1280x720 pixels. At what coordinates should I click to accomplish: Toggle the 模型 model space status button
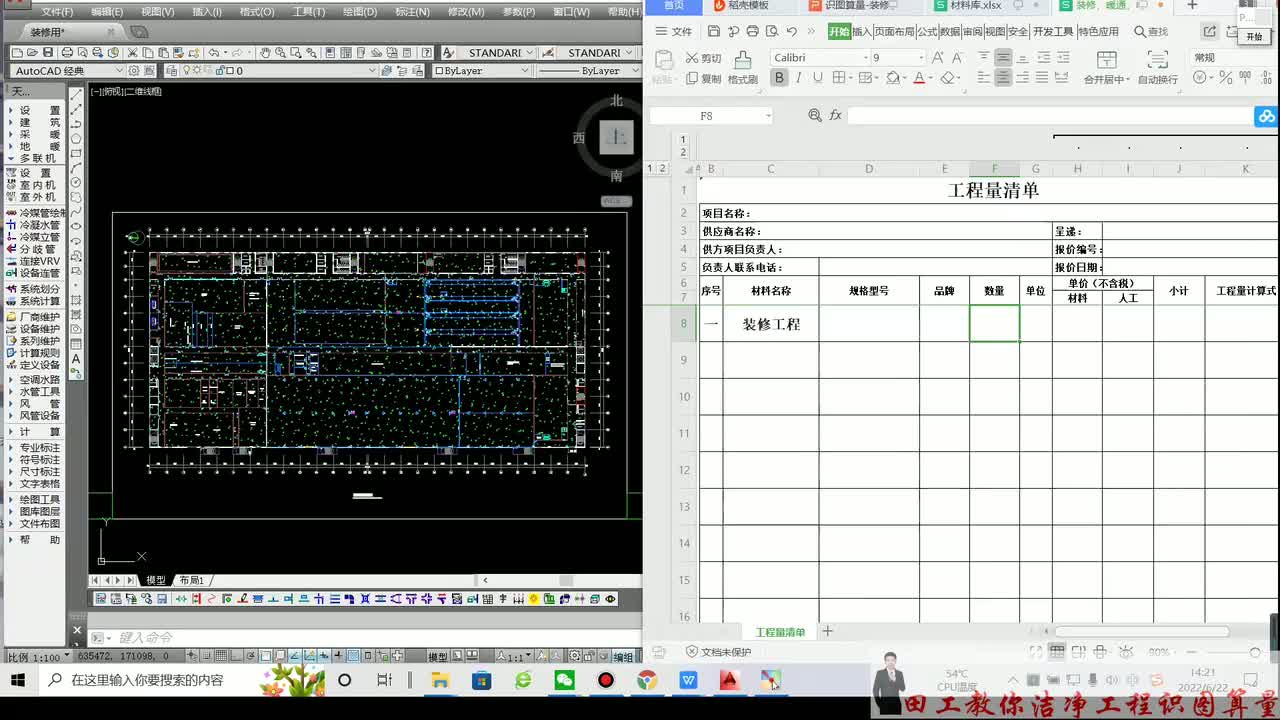coord(438,656)
